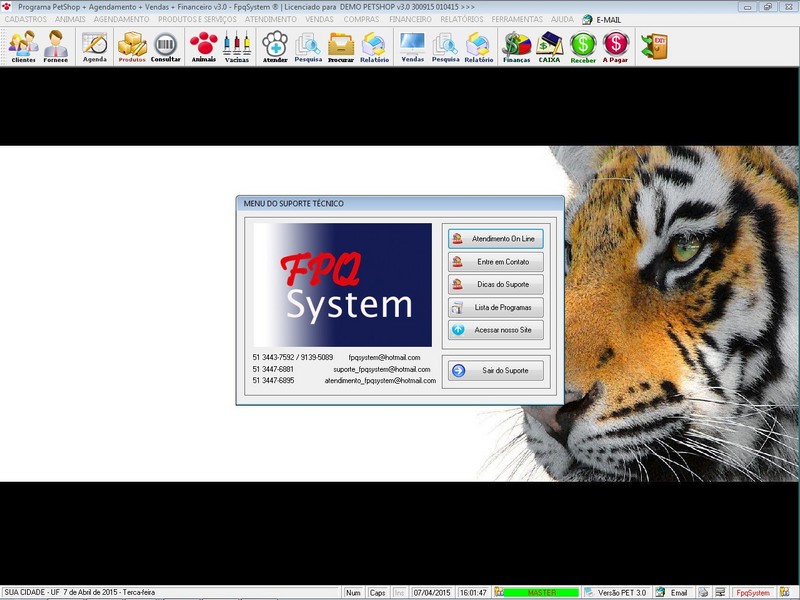Click the Atendimento On Line button
Screen dimensions: 800x600
496,239
